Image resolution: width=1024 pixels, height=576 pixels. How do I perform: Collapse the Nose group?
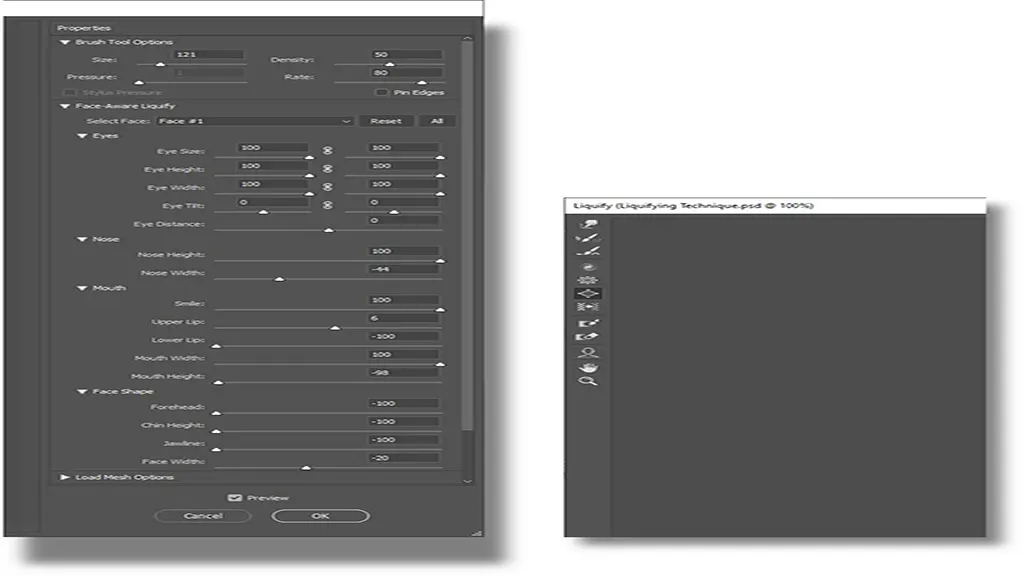click(82, 239)
